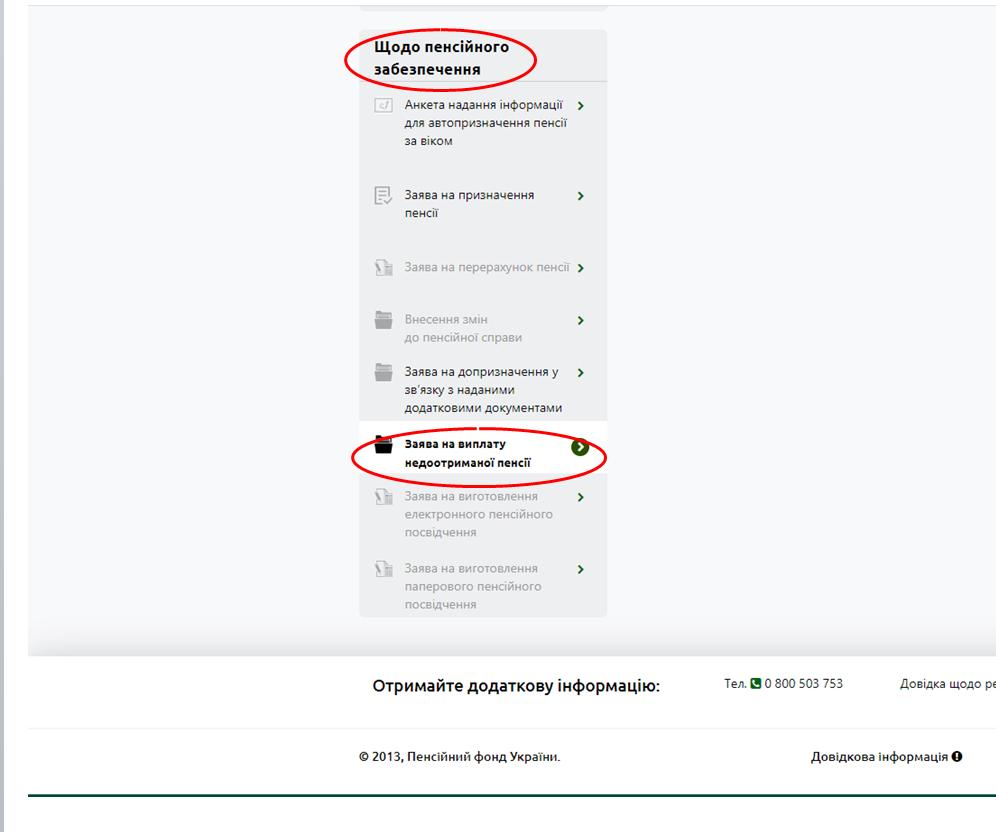Viewport: 996px width, 832px height.
Task: Expand arrow for 'Анкета надання інформації'
Action: [x=581, y=105]
